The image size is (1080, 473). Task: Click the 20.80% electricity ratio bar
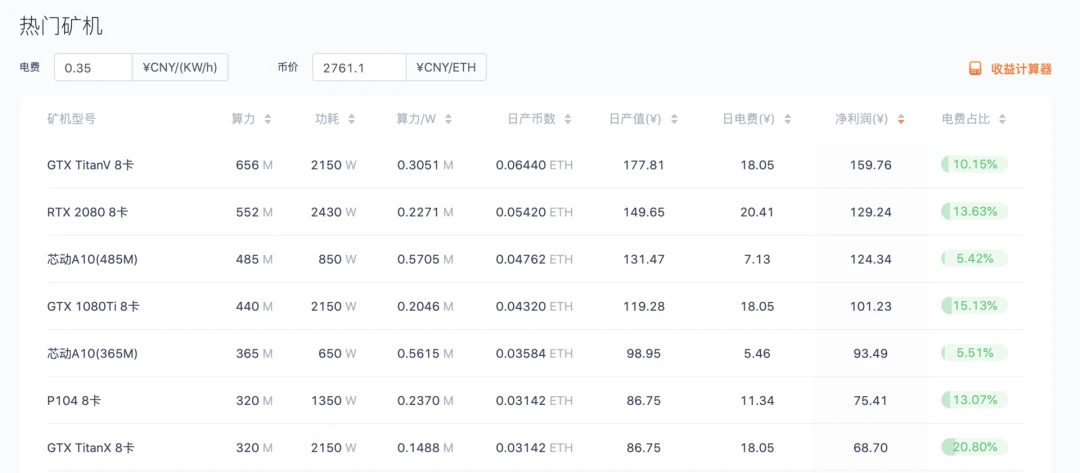tap(975, 447)
